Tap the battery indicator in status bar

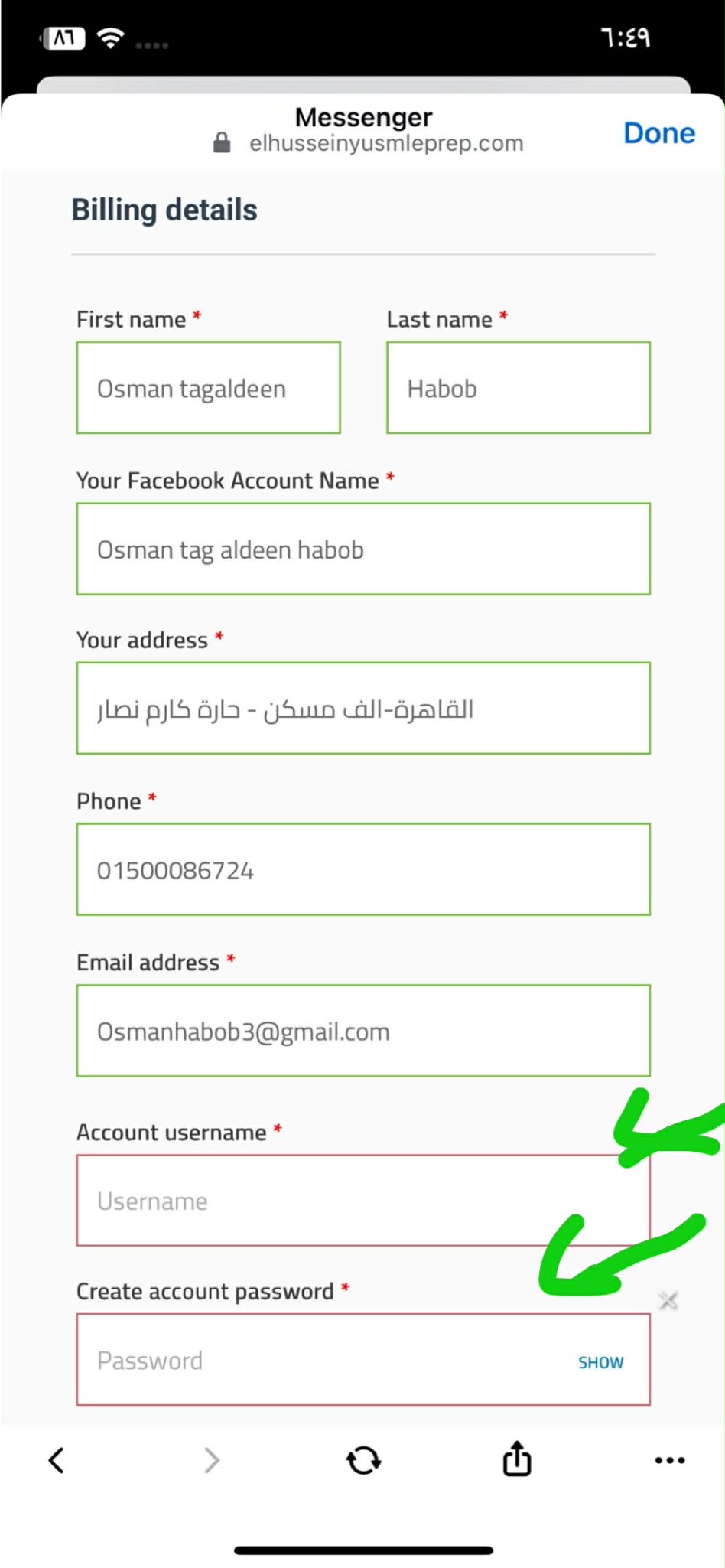(63, 37)
